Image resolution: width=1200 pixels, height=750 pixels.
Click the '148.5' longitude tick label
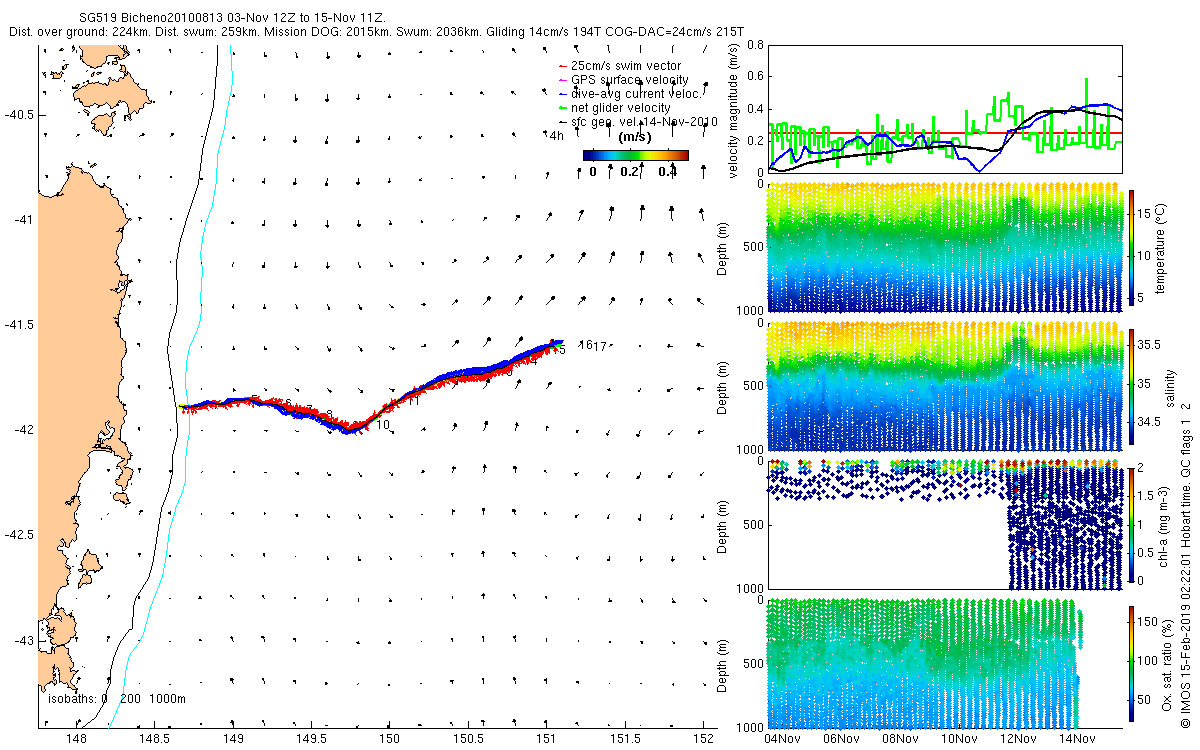153,739
